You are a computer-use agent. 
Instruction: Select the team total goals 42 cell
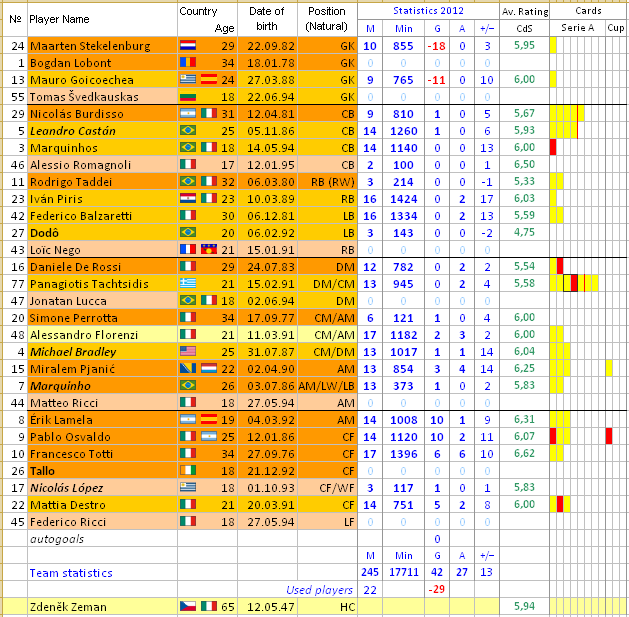tap(437, 572)
